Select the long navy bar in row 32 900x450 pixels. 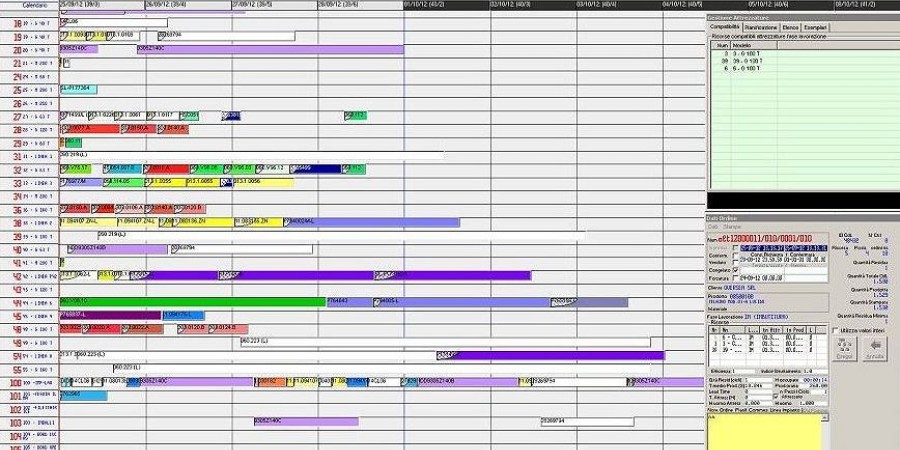[316, 169]
